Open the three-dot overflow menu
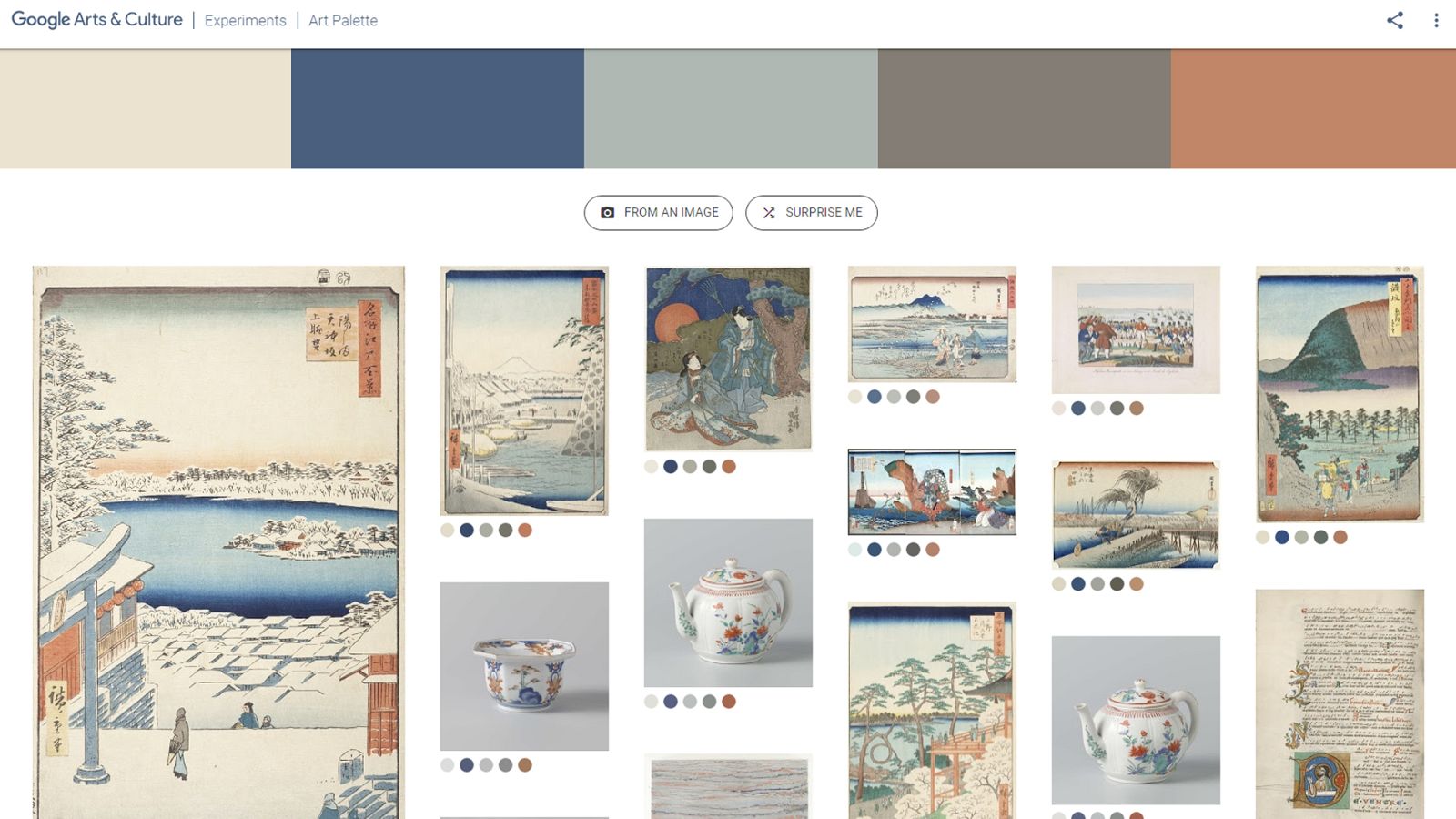Viewport: 1456px width, 819px height. pyautogui.click(x=1434, y=20)
